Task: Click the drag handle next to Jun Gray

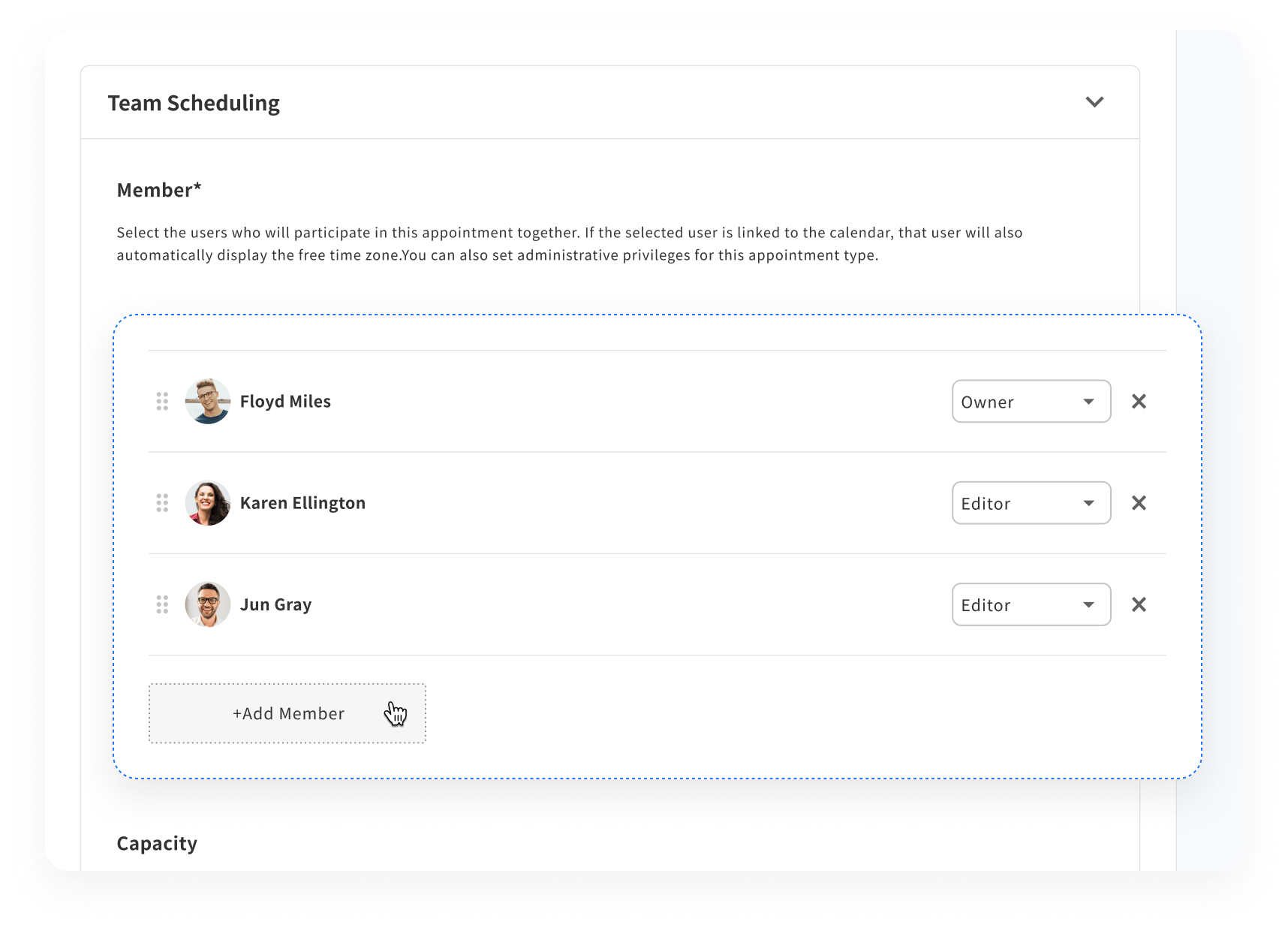Action: (163, 604)
